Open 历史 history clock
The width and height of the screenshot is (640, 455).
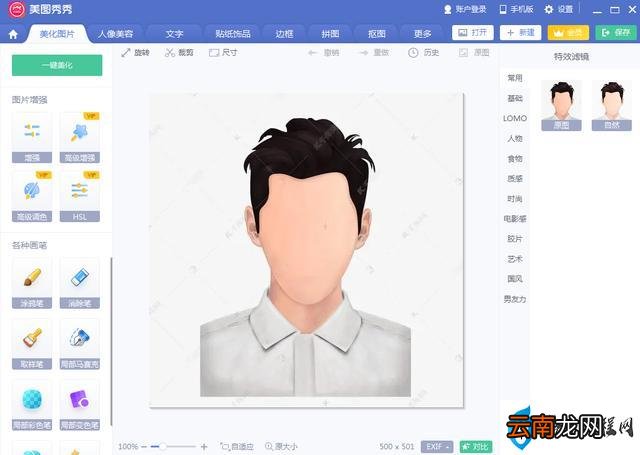tap(424, 53)
